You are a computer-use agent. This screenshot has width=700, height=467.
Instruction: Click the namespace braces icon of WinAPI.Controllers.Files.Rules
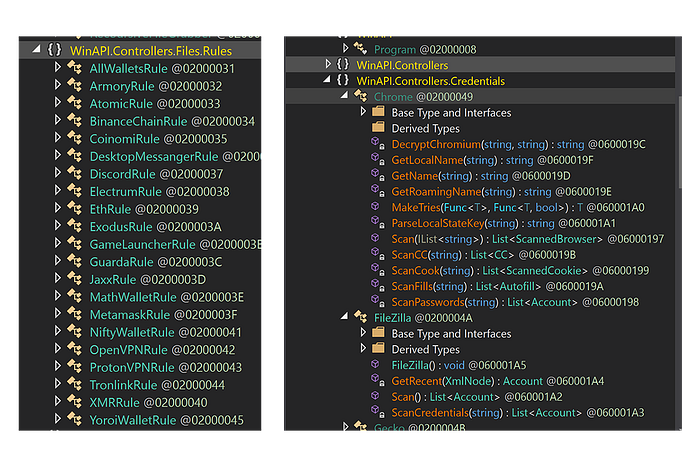[54, 50]
